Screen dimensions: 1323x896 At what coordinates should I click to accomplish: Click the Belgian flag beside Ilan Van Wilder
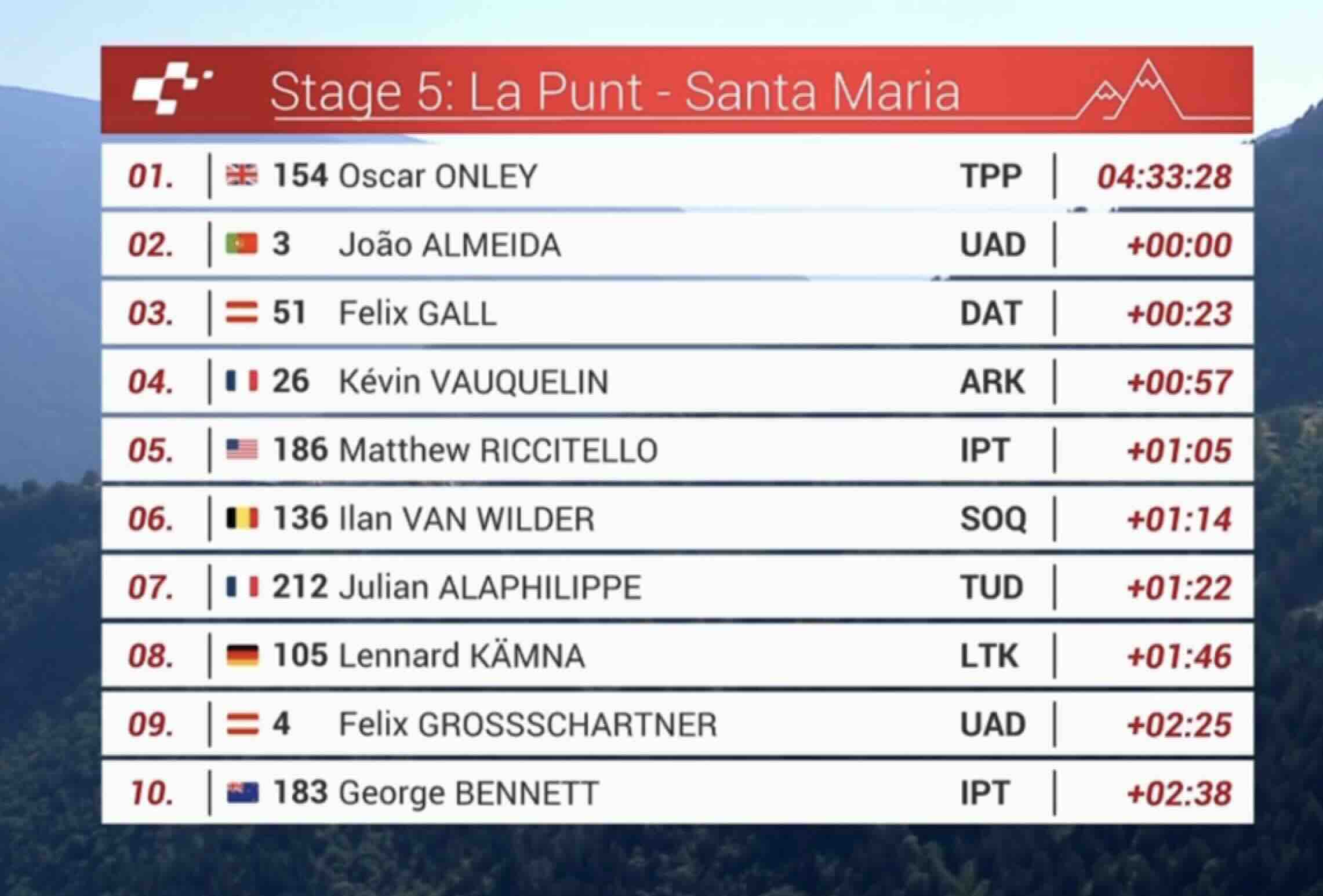[x=241, y=518]
